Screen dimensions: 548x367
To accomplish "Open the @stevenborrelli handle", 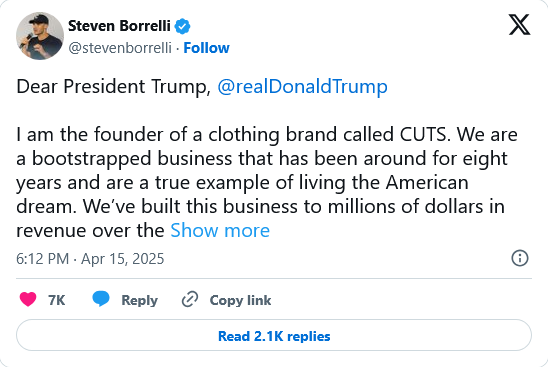I will tap(120, 48).
